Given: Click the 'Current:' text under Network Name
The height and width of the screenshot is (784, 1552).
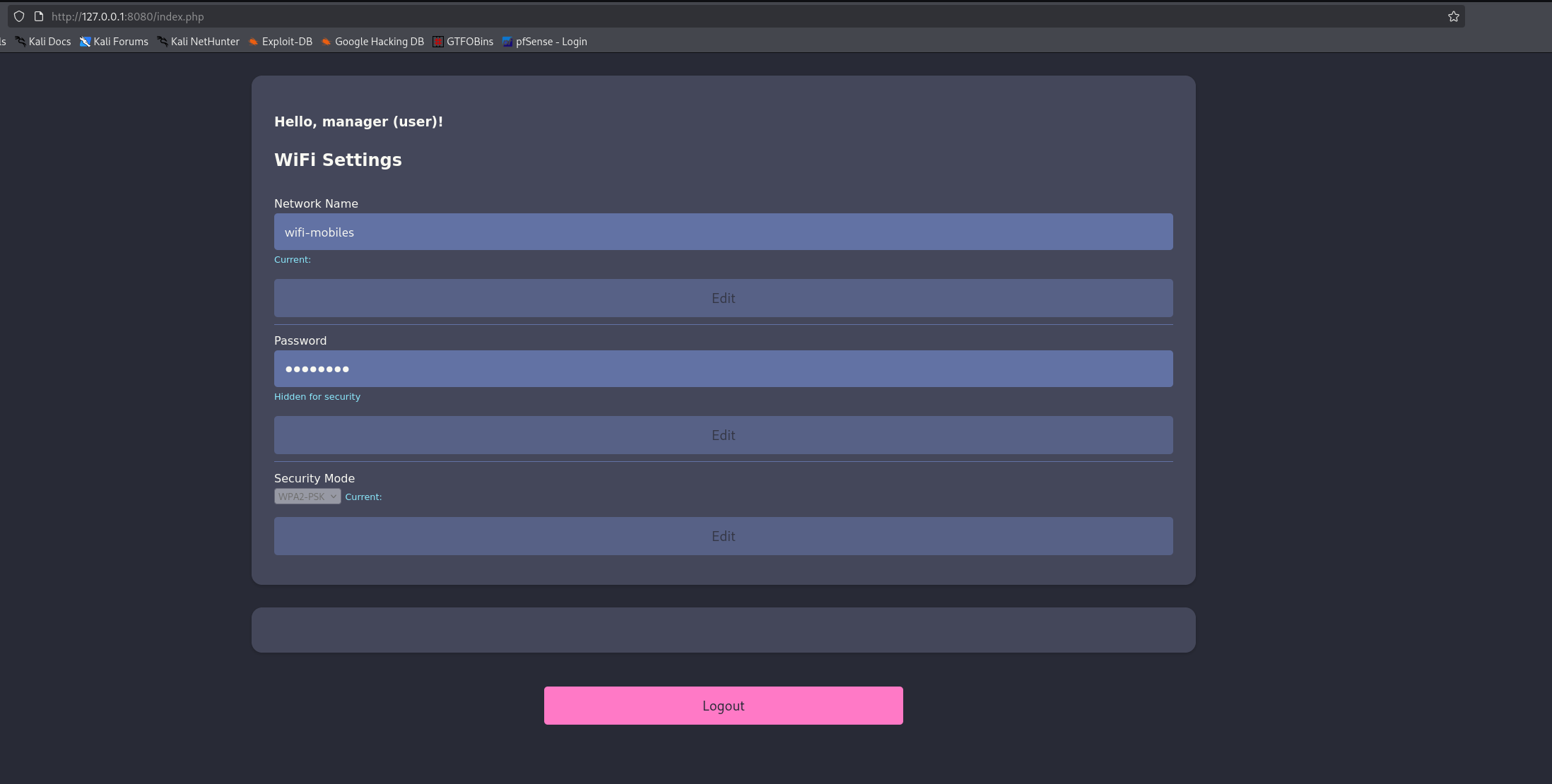Looking at the screenshot, I should [x=293, y=260].
